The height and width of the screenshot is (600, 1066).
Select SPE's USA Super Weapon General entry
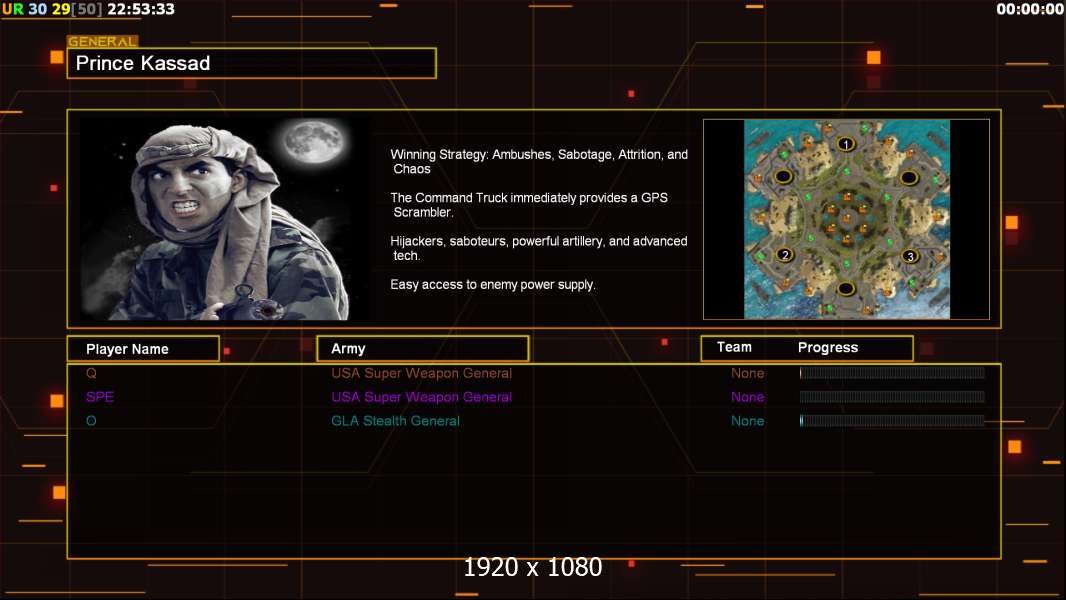tap(421, 397)
